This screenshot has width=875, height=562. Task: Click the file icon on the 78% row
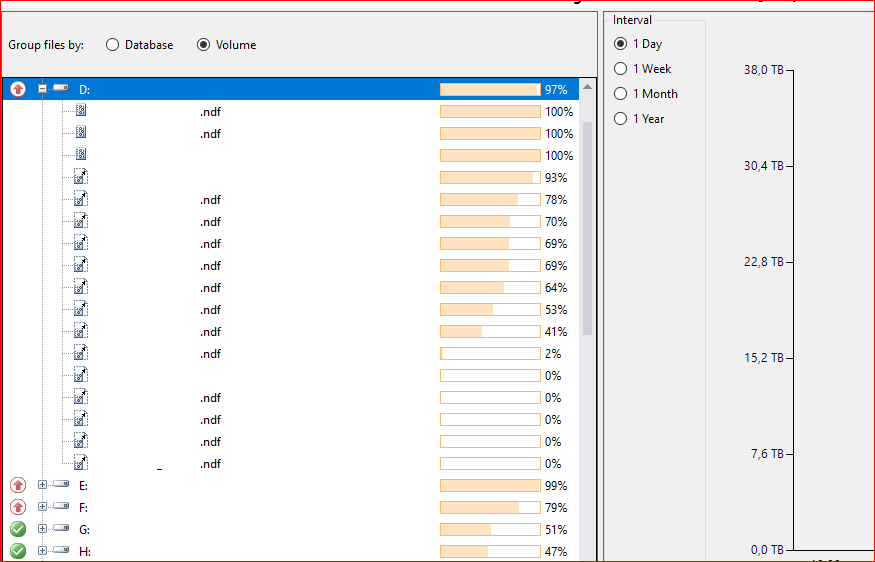click(x=81, y=199)
